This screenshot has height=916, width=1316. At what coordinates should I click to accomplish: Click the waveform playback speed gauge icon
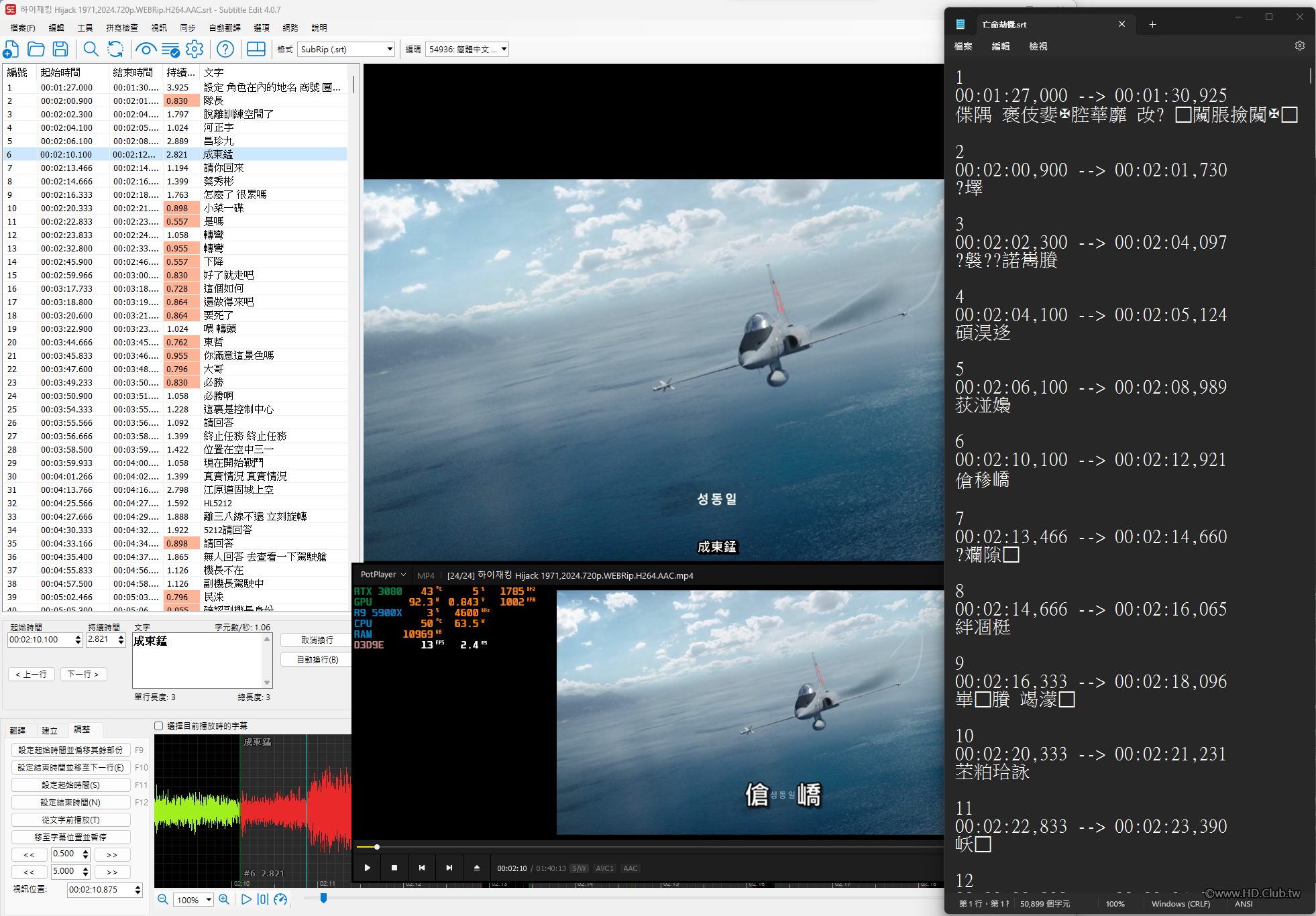tap(280, 899)
